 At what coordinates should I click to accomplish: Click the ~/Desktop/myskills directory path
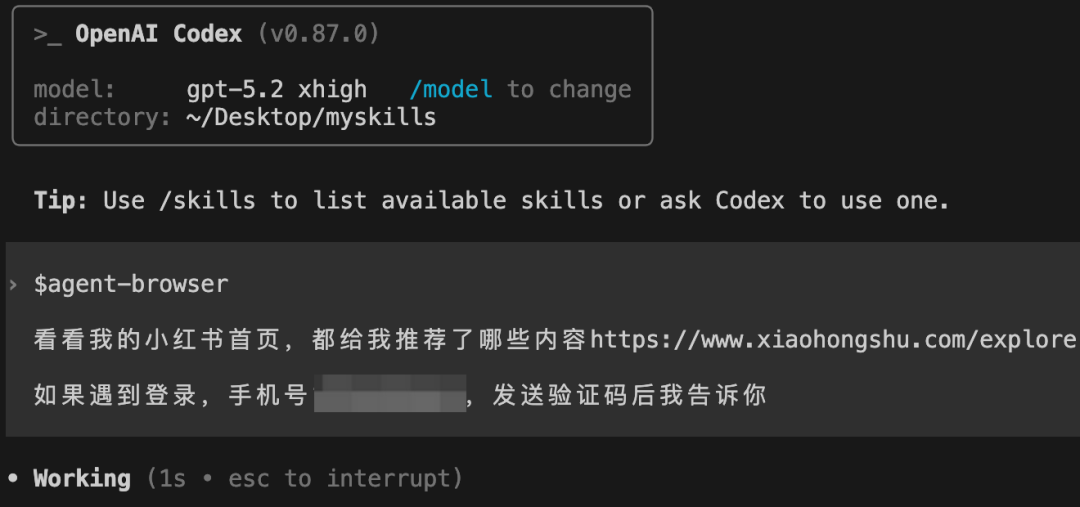tap(311, 117)
